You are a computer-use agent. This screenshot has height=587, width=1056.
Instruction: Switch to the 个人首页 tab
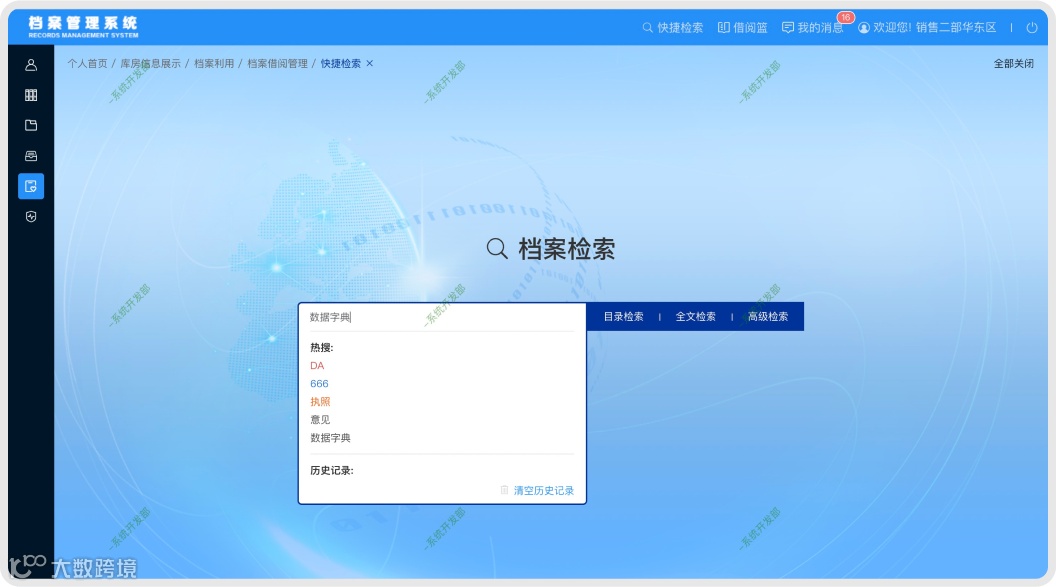(87, 63)
